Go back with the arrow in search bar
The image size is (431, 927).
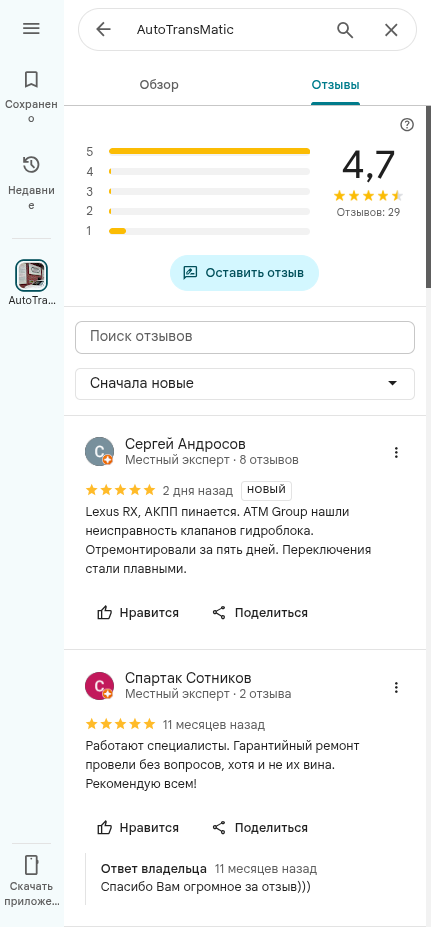103,30
